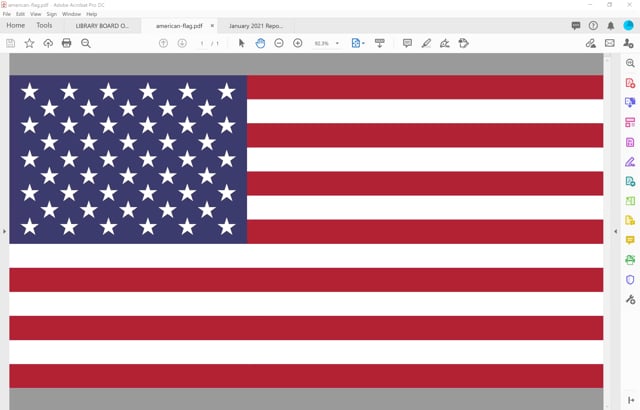Open the View menu
This screenshot has height=410, width=640.
(x=36, y=14)
